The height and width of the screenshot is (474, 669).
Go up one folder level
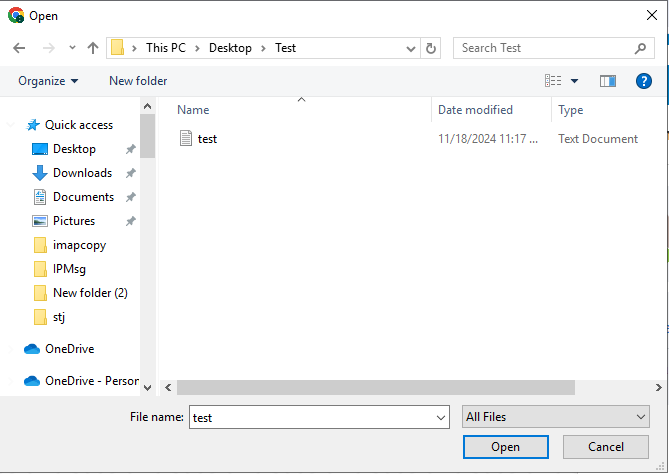93,48
